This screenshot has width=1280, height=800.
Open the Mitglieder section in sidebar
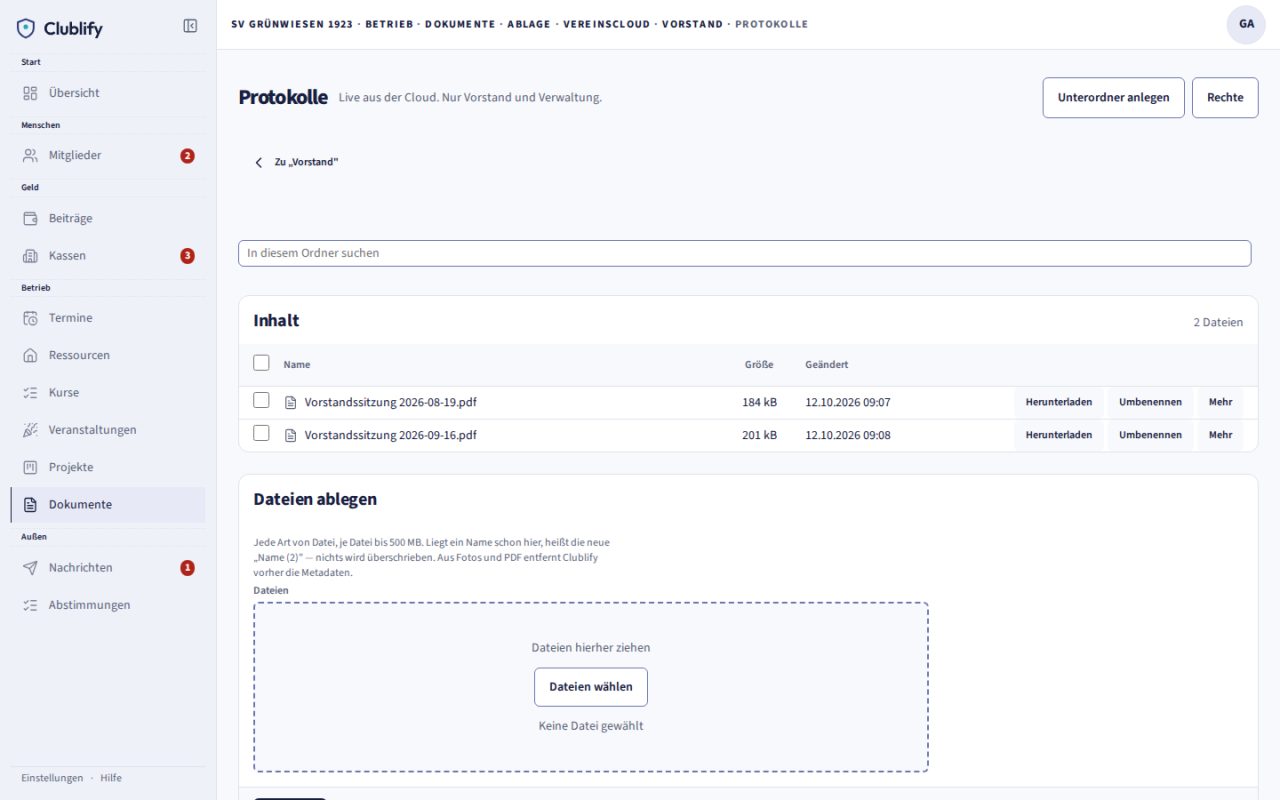pyautogui.click(x=108, y=156)
